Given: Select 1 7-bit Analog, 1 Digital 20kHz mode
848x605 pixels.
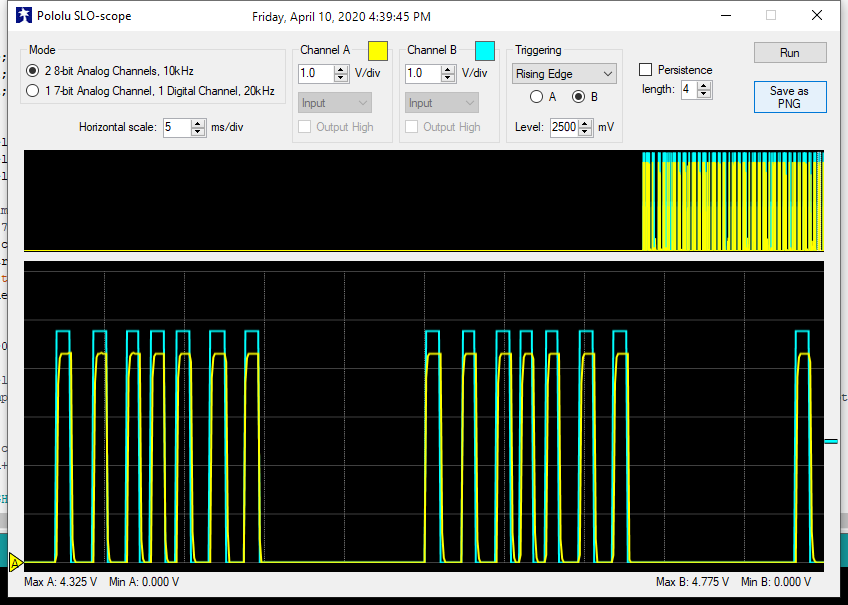Looking at the screenshot, I should coord(150,91).
